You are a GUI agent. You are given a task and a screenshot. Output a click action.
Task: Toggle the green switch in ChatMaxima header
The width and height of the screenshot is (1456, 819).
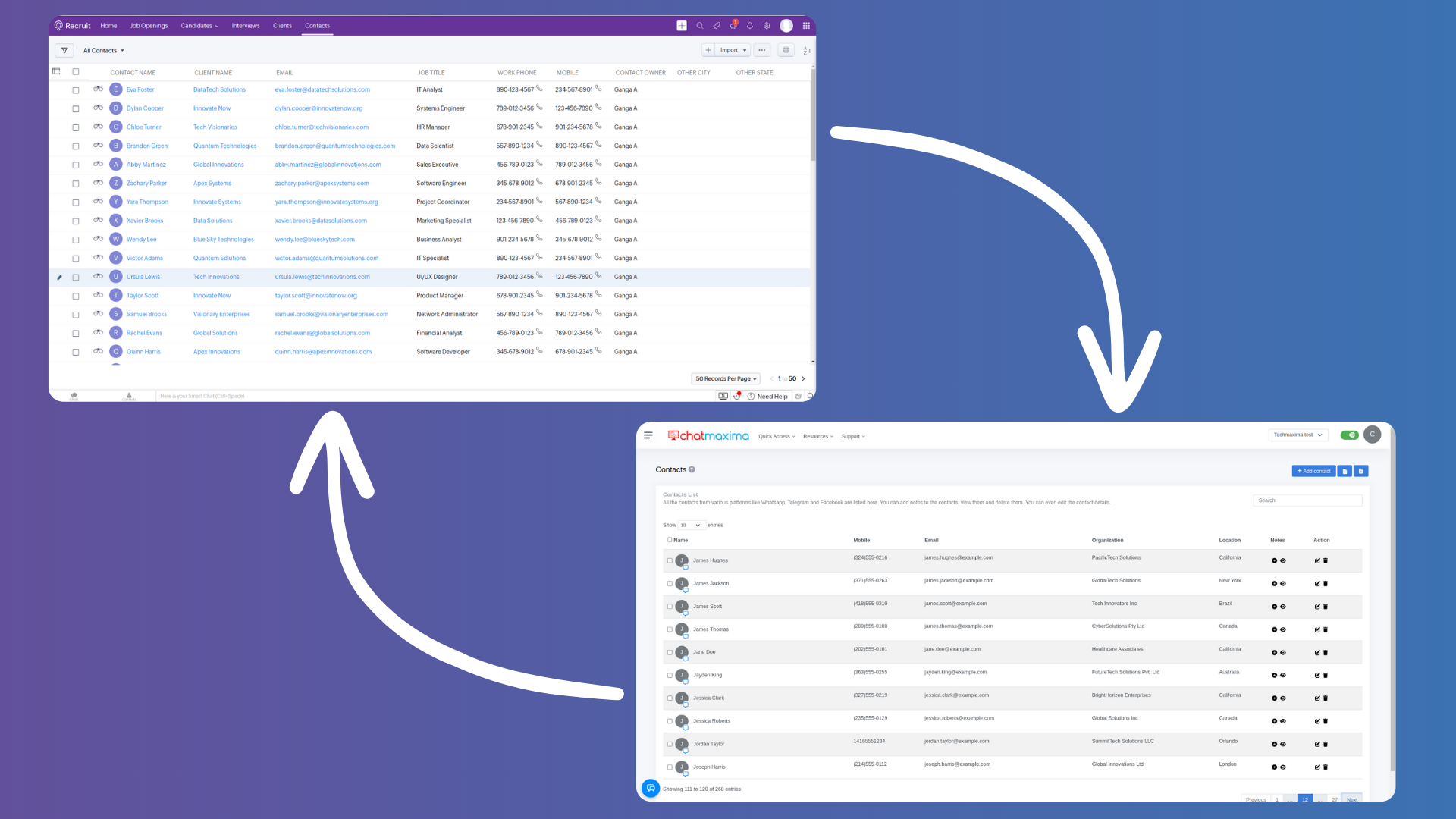(1349, 435)
